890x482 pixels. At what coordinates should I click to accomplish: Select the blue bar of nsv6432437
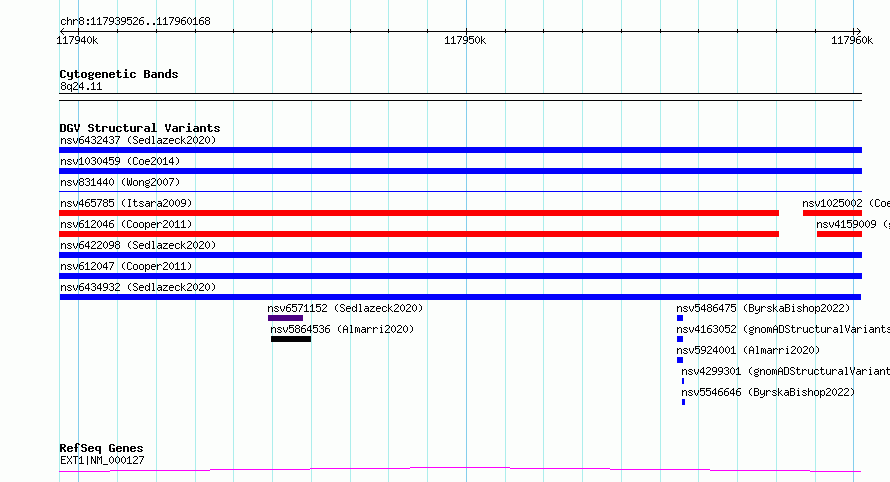click(x=460, y=150)
